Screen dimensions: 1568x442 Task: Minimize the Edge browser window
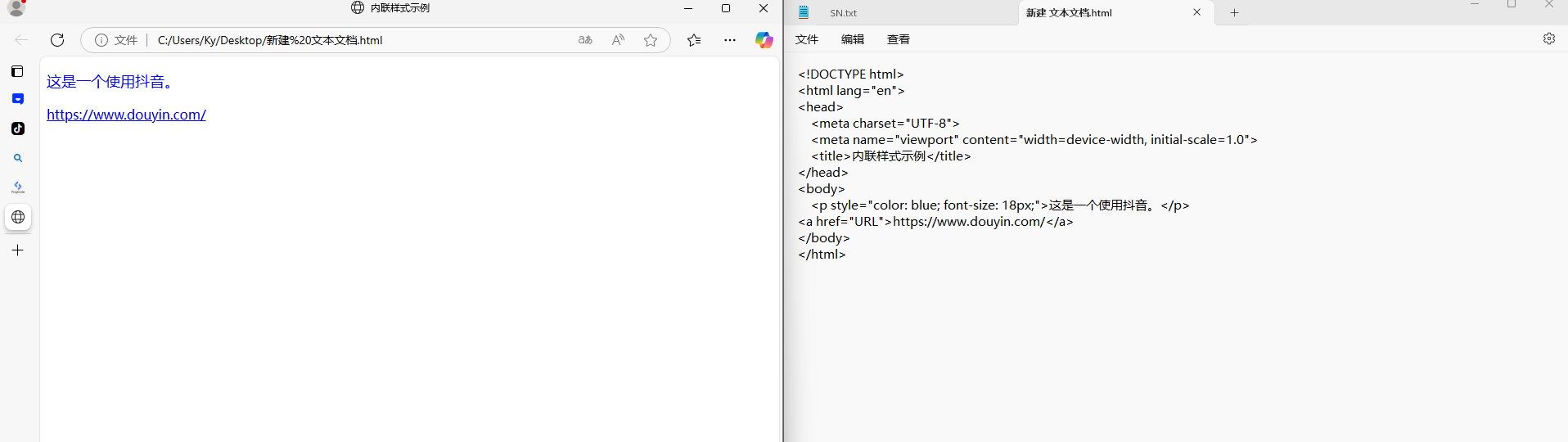(688, 8)
